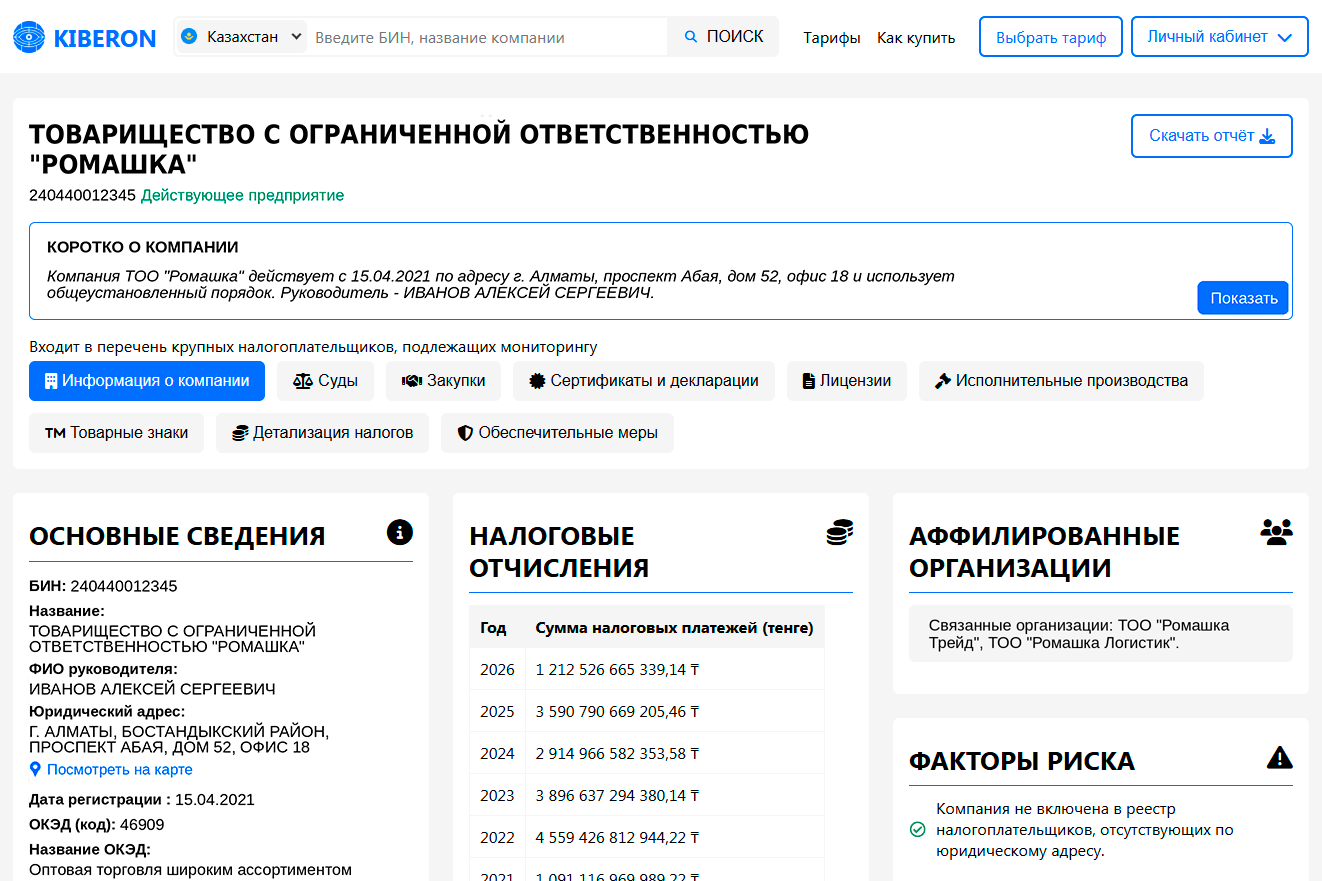Click the map pin icon near Посмотреть на карте
The width and height of the screenshot is (1322, 881).
tap(35, 770)
